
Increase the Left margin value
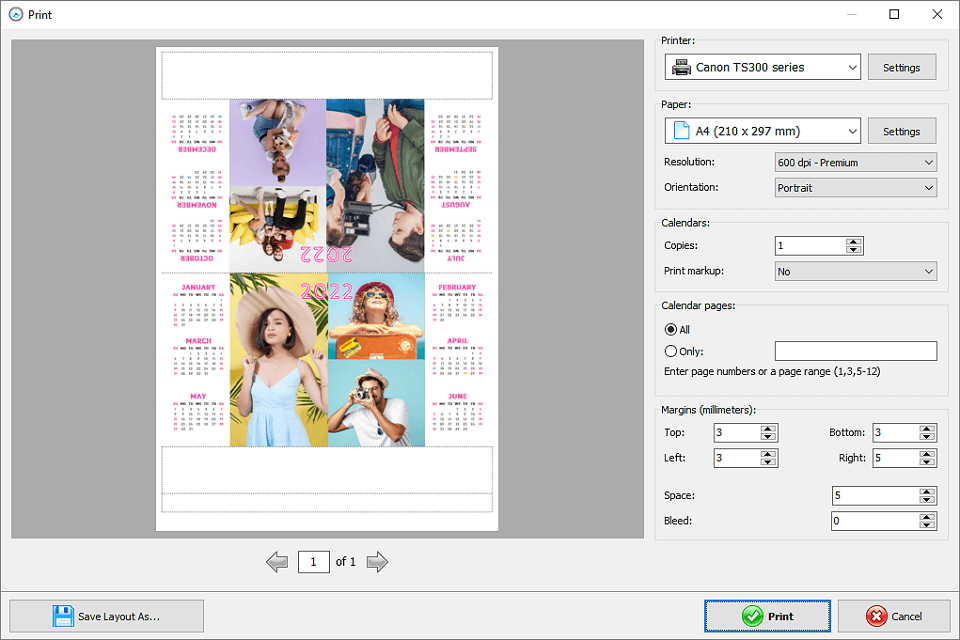point(768,454)
